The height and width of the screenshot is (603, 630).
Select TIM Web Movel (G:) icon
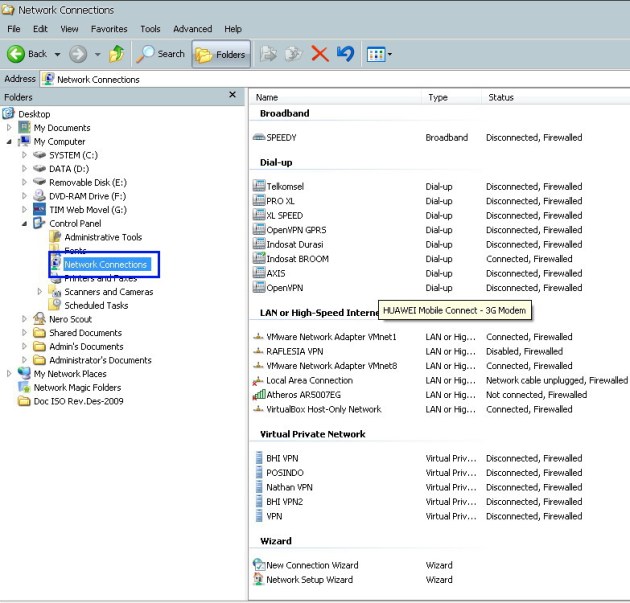(39, 209)
